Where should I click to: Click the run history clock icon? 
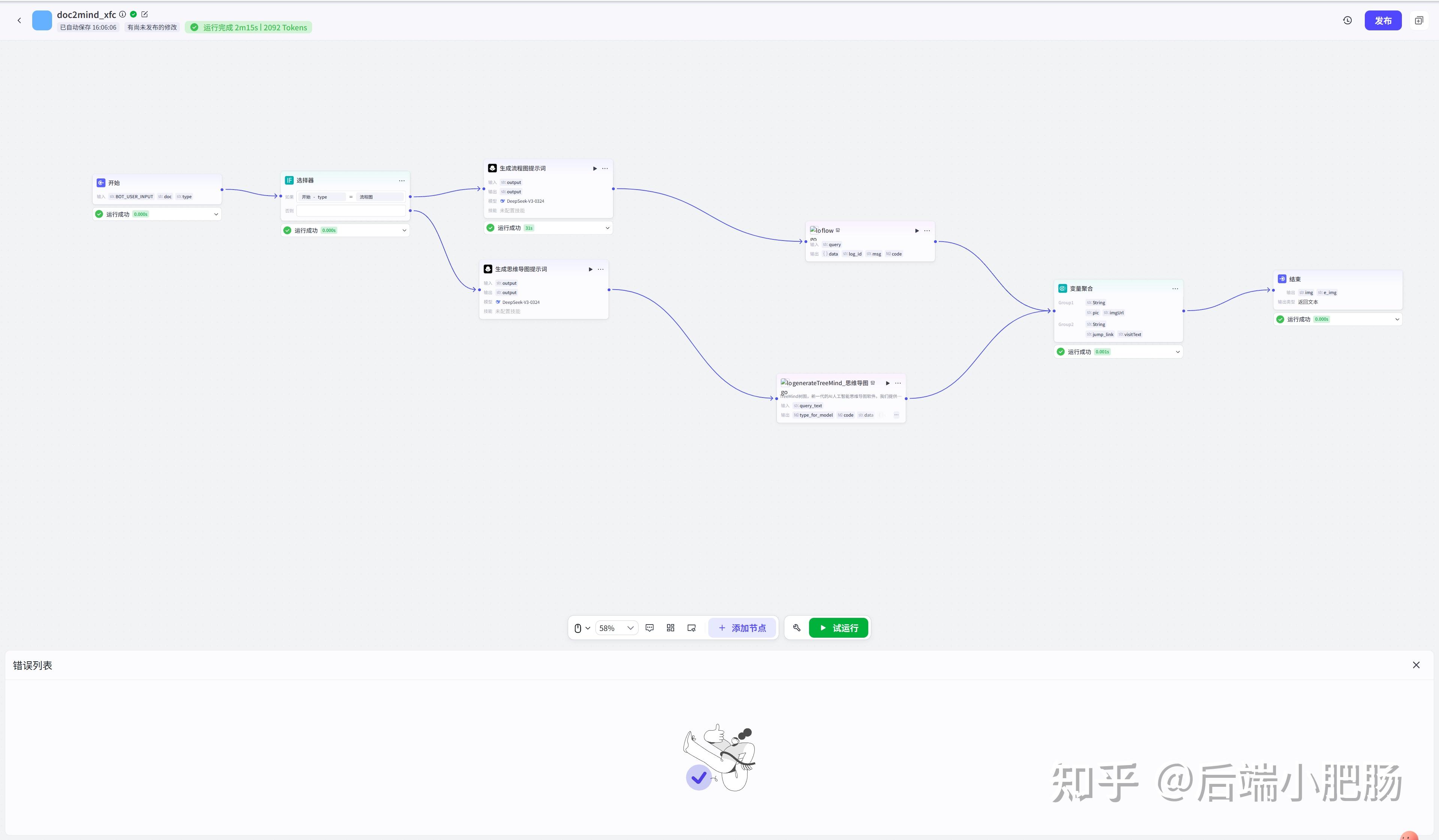point(1347,21)
